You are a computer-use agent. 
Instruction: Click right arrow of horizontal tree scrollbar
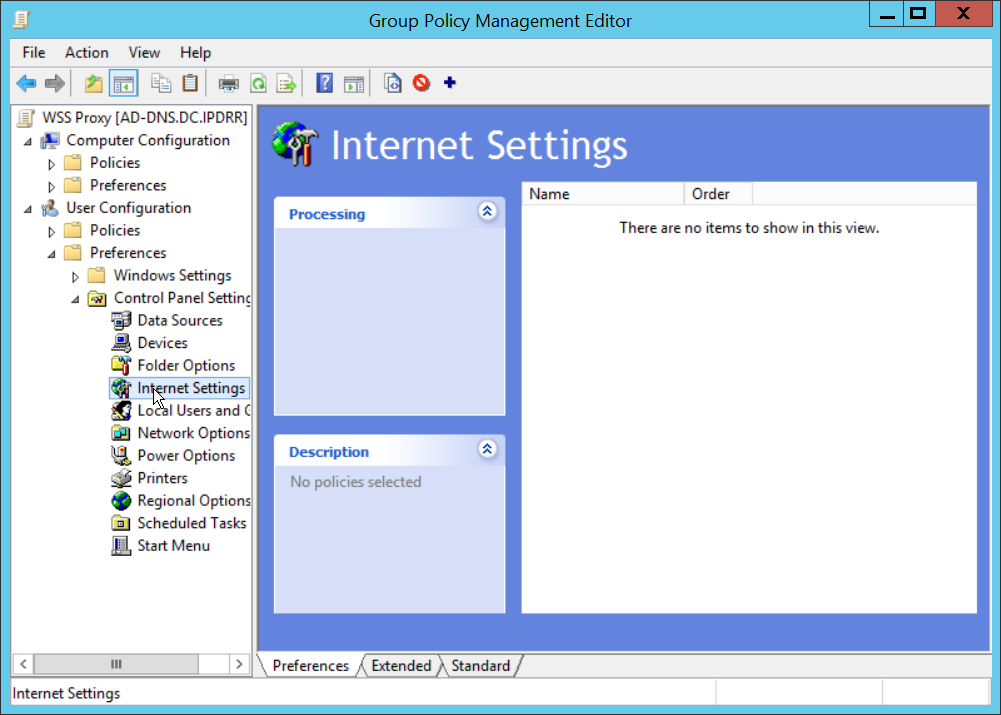239,664
